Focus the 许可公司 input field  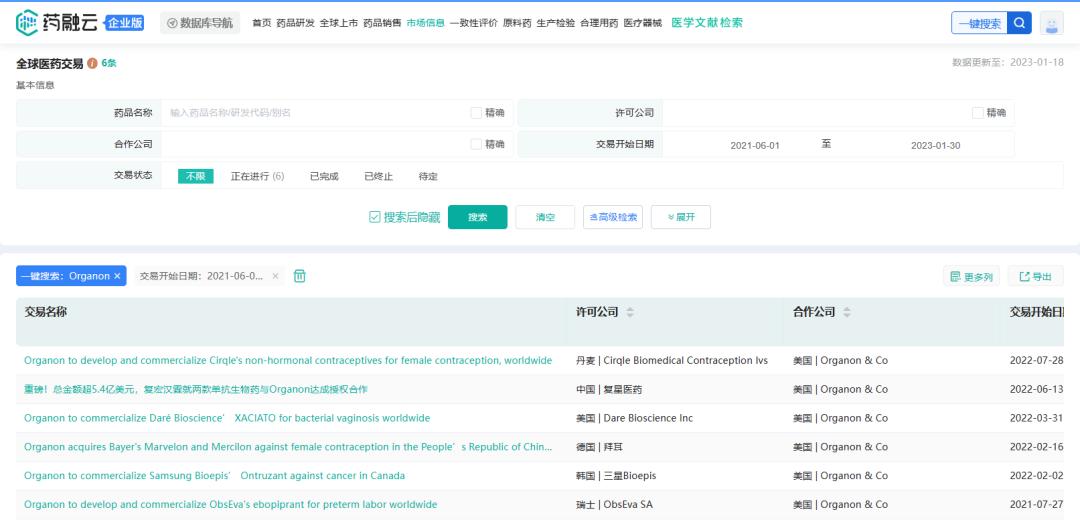[x=816, y=113]
